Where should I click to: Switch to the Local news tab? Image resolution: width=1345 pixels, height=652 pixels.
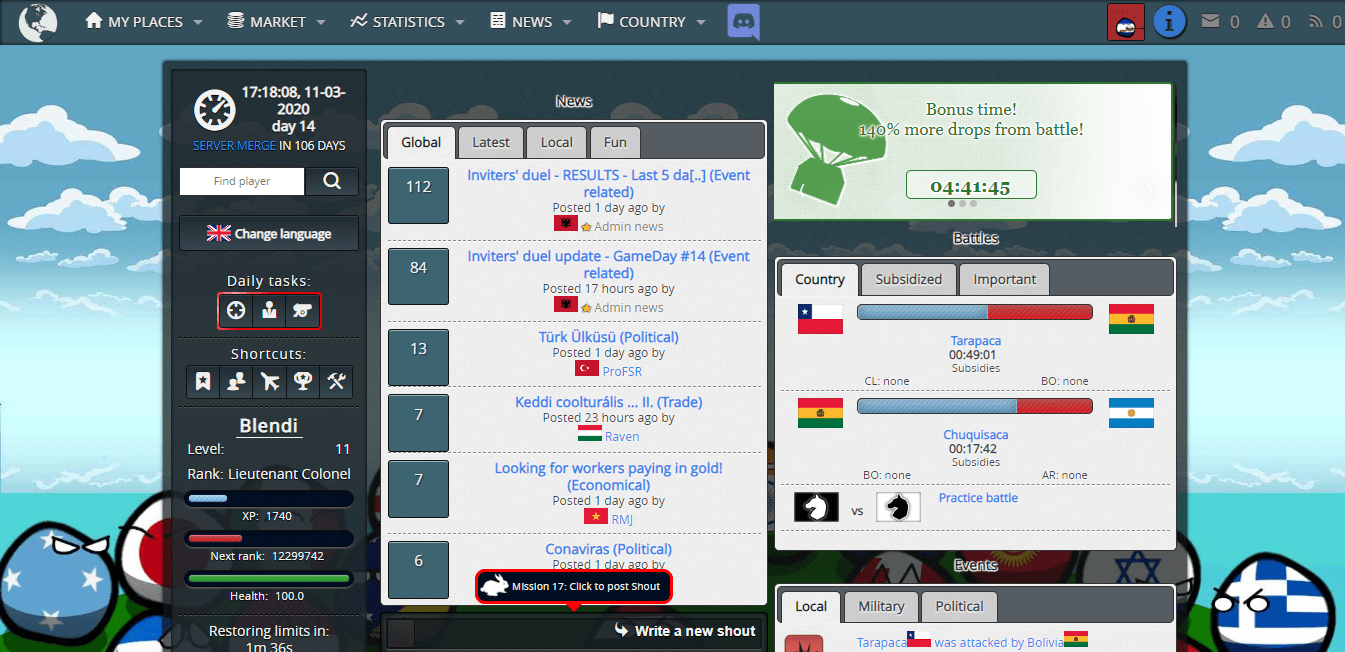point(557,142)
